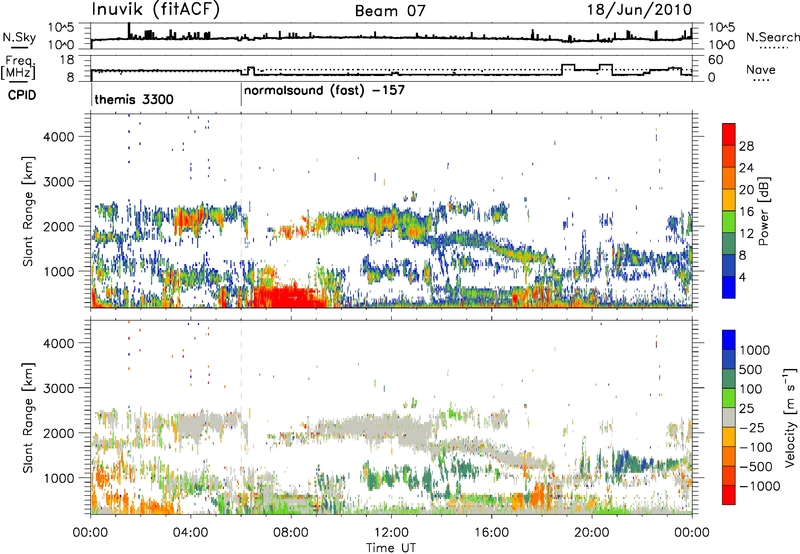Click the '16:00' time axis tick

pyautogui.click(x=491, y=532)
